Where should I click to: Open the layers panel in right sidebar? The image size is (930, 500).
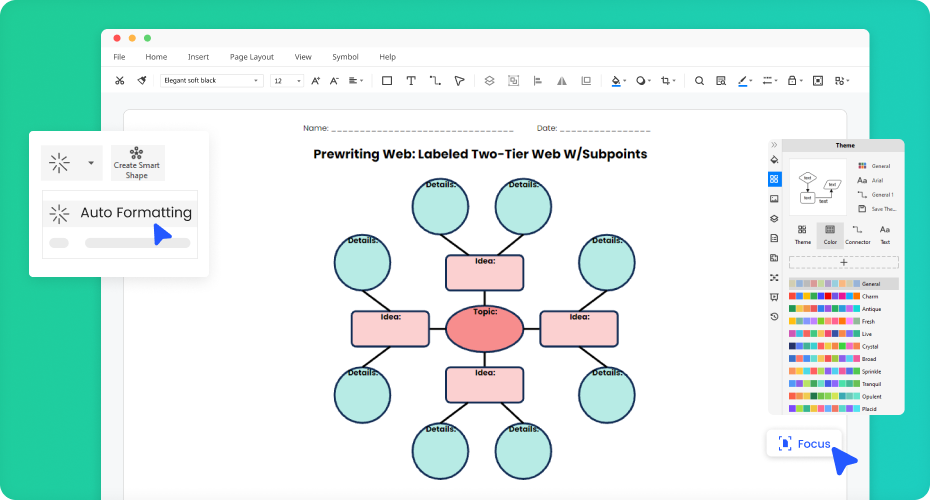(x=774, y=219)
